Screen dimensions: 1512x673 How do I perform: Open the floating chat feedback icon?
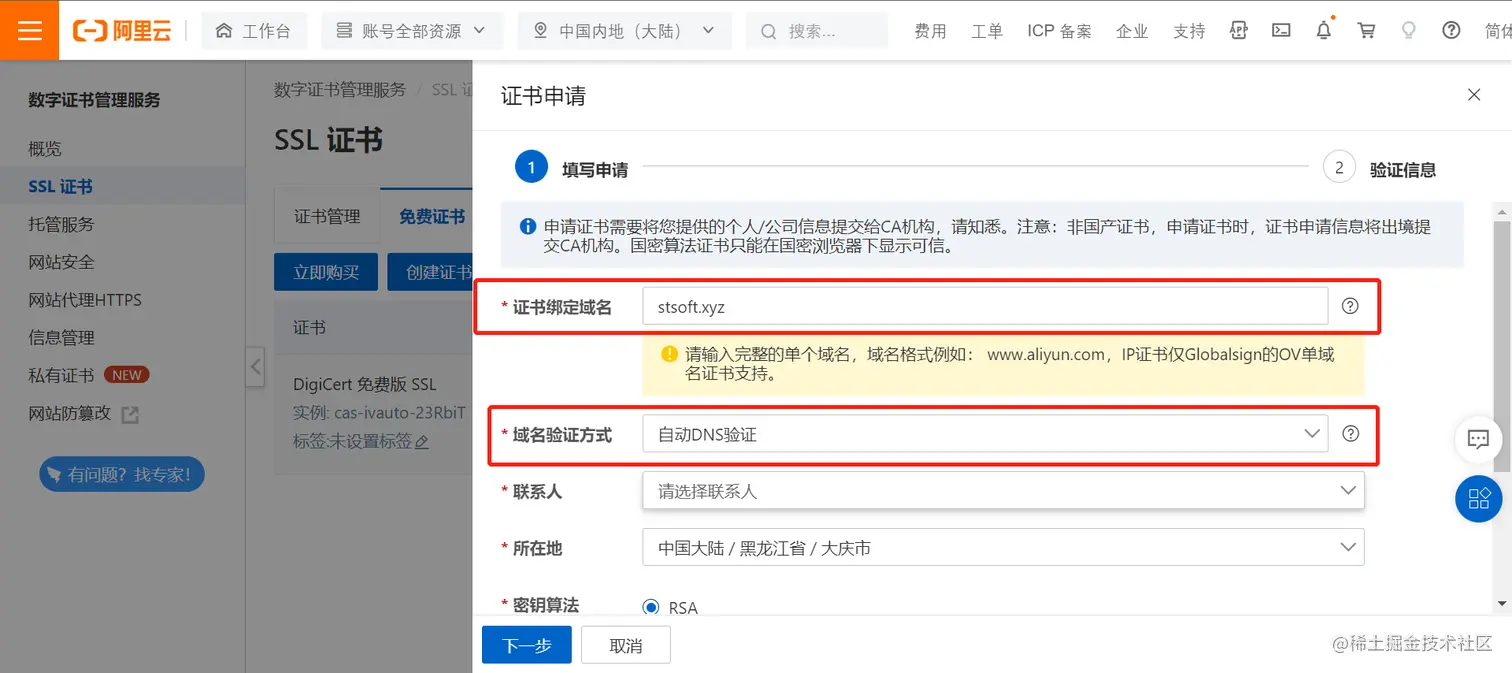[x=1478, y=438]
